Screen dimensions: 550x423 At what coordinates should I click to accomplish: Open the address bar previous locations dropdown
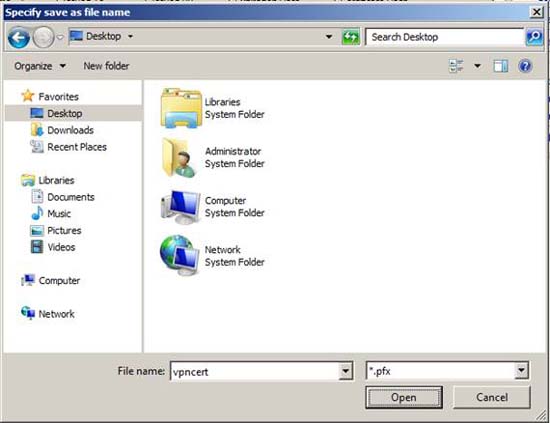click(x=329, y=36)
